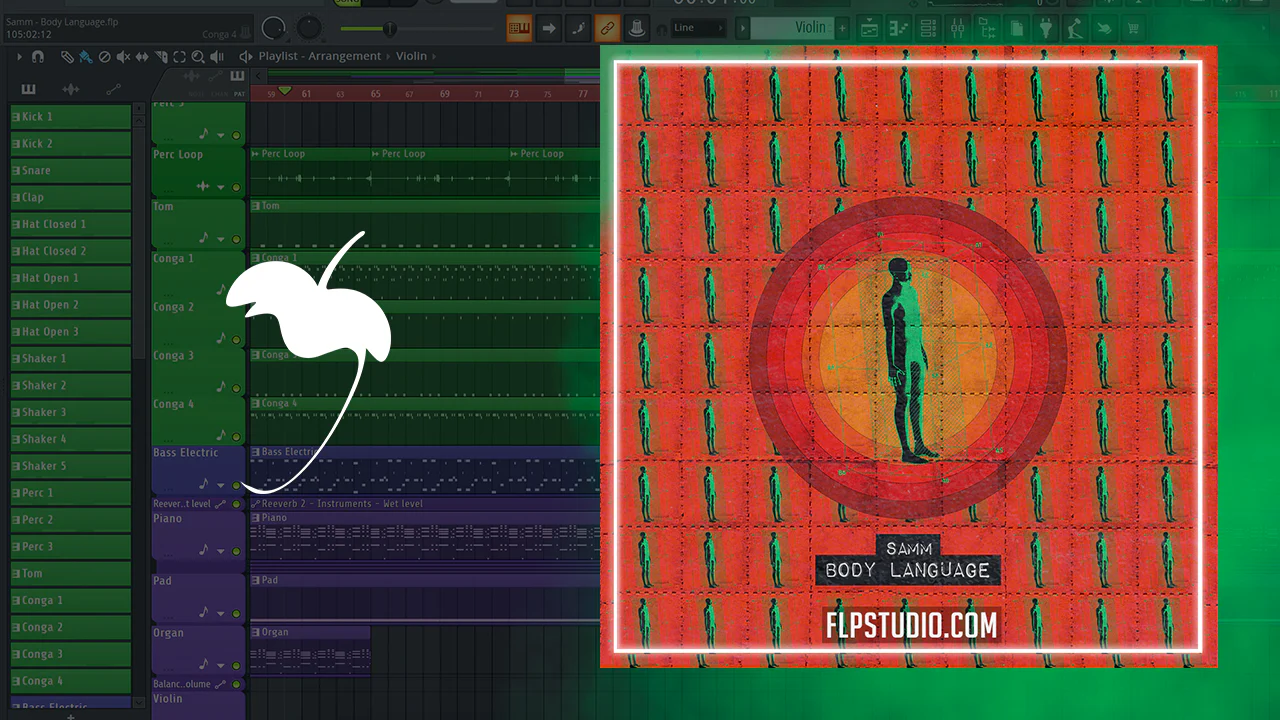
Task: Open the Playlist view icon
Action: pos(869,28)
